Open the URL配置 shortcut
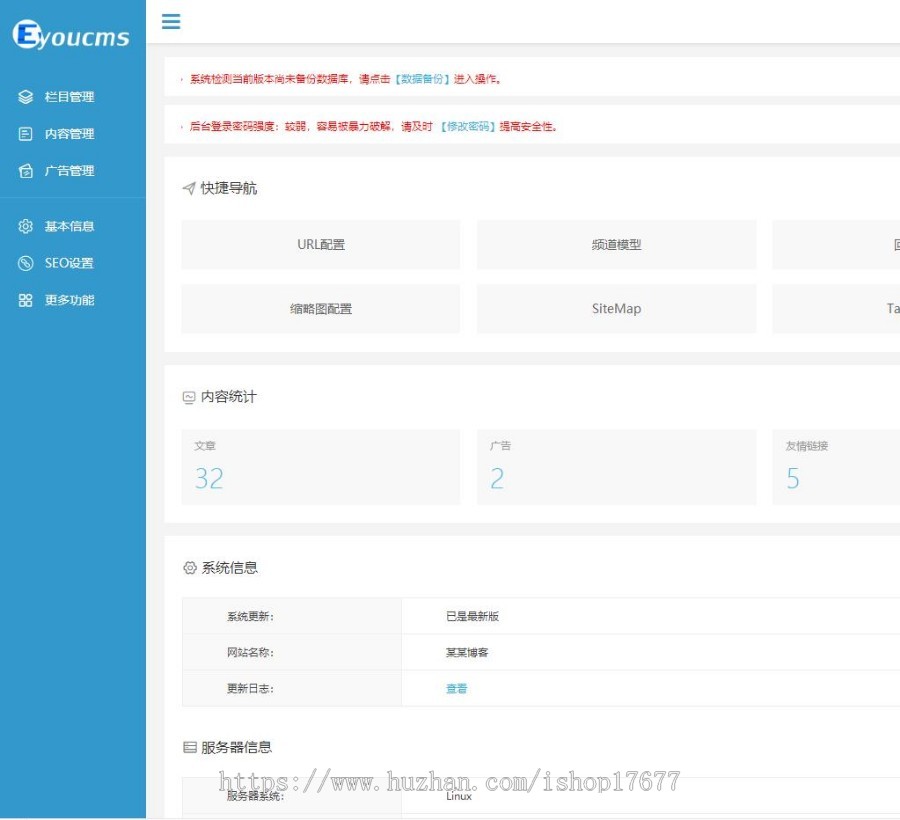Image resolution: width=900 pixels, height=820 pixels. (320, 244)
